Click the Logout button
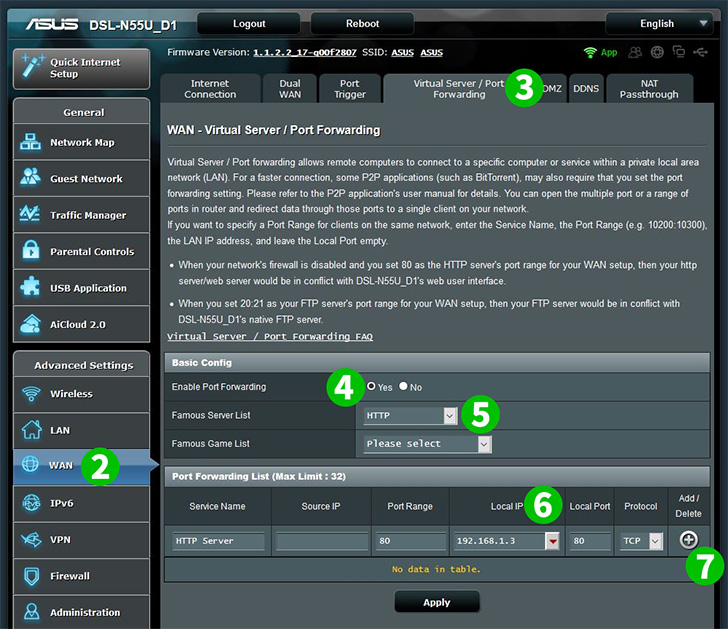Image resolution: width=728 pixels, height=629 pixels. point(249,24)
